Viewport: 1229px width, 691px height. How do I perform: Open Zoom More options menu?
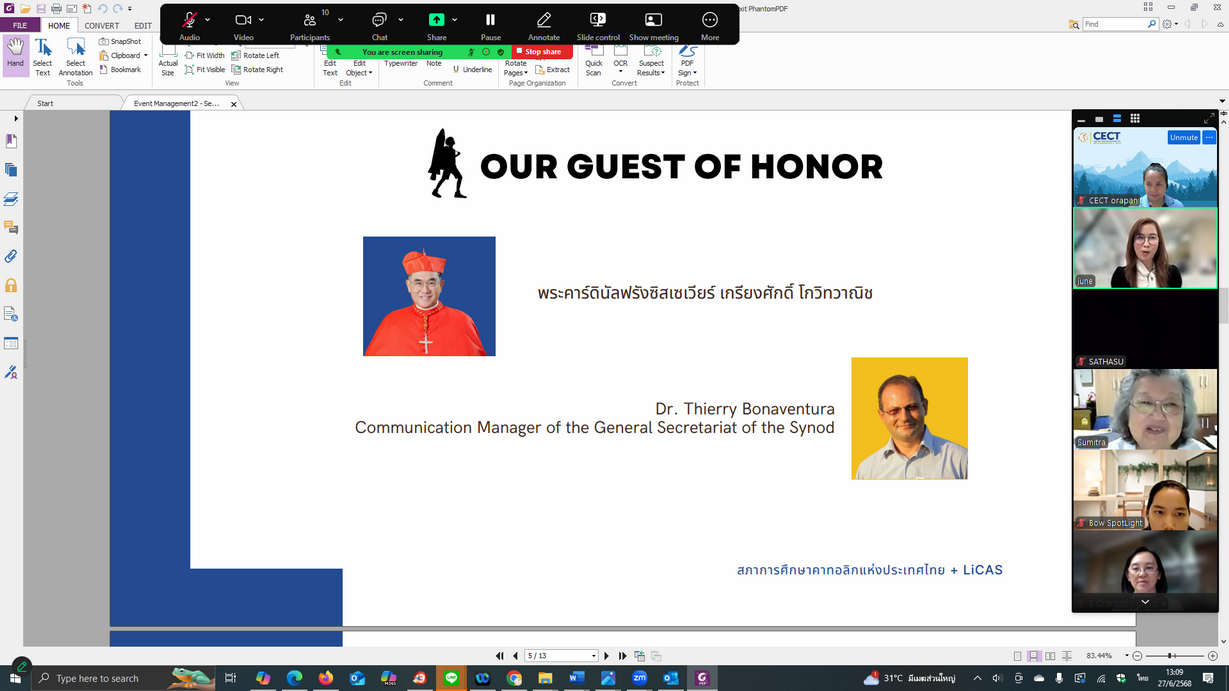tap(710, 20)
